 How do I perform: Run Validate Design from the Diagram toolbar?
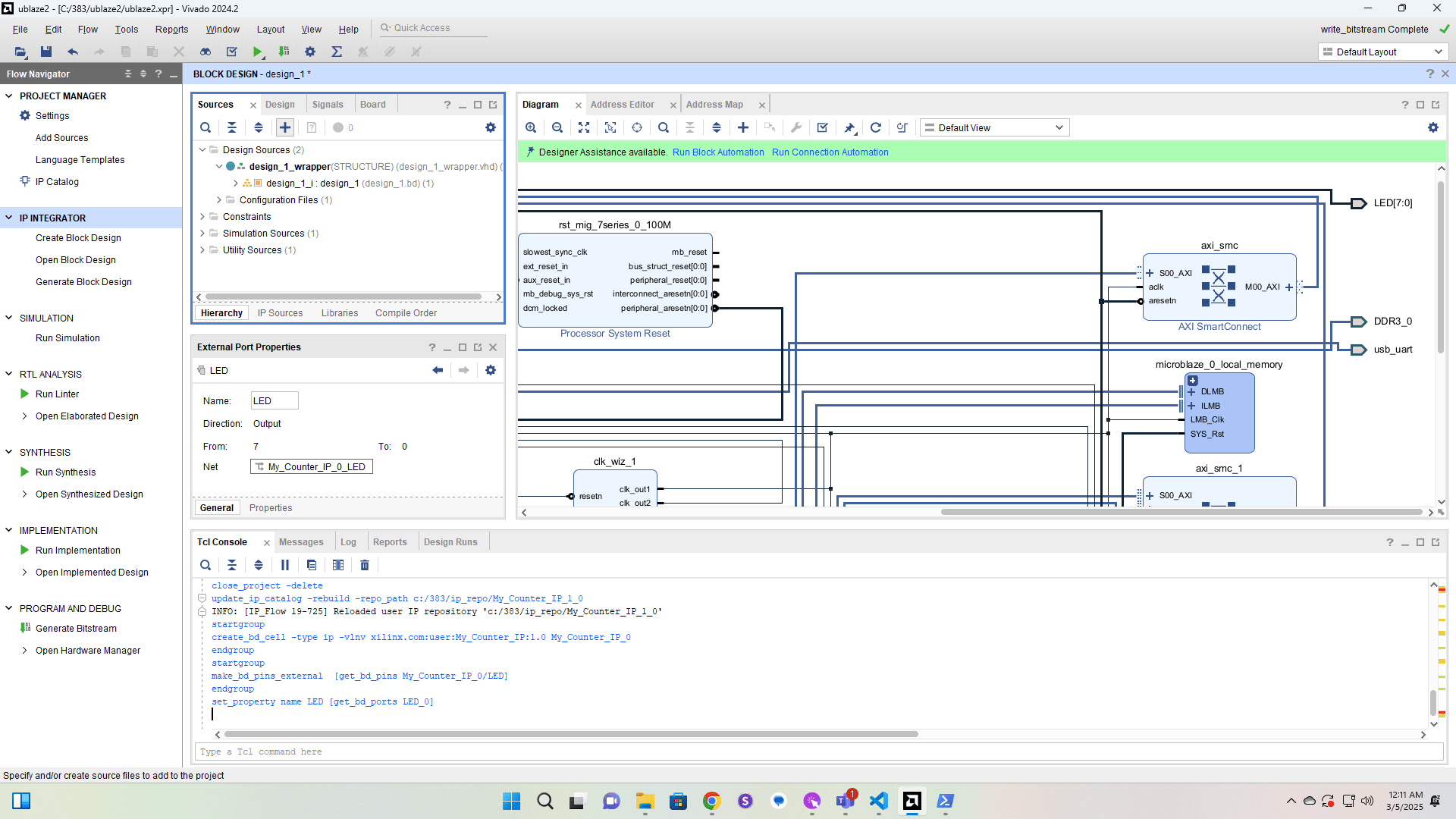[x=822, y=127]
